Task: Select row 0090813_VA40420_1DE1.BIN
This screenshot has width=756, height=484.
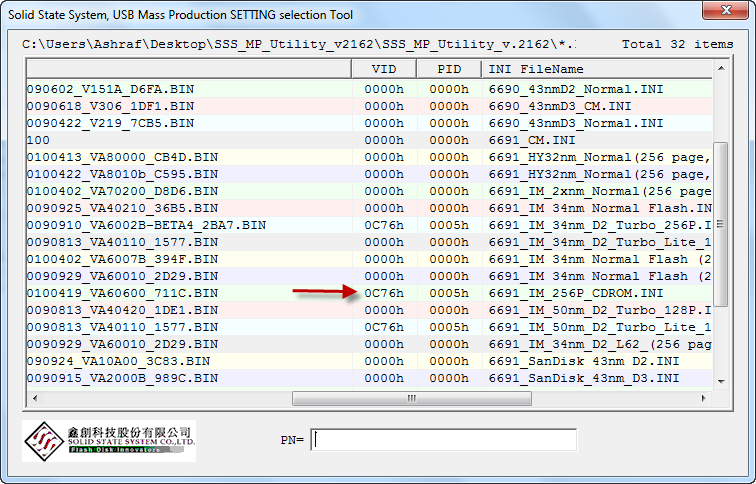Action: pos(369,310)
